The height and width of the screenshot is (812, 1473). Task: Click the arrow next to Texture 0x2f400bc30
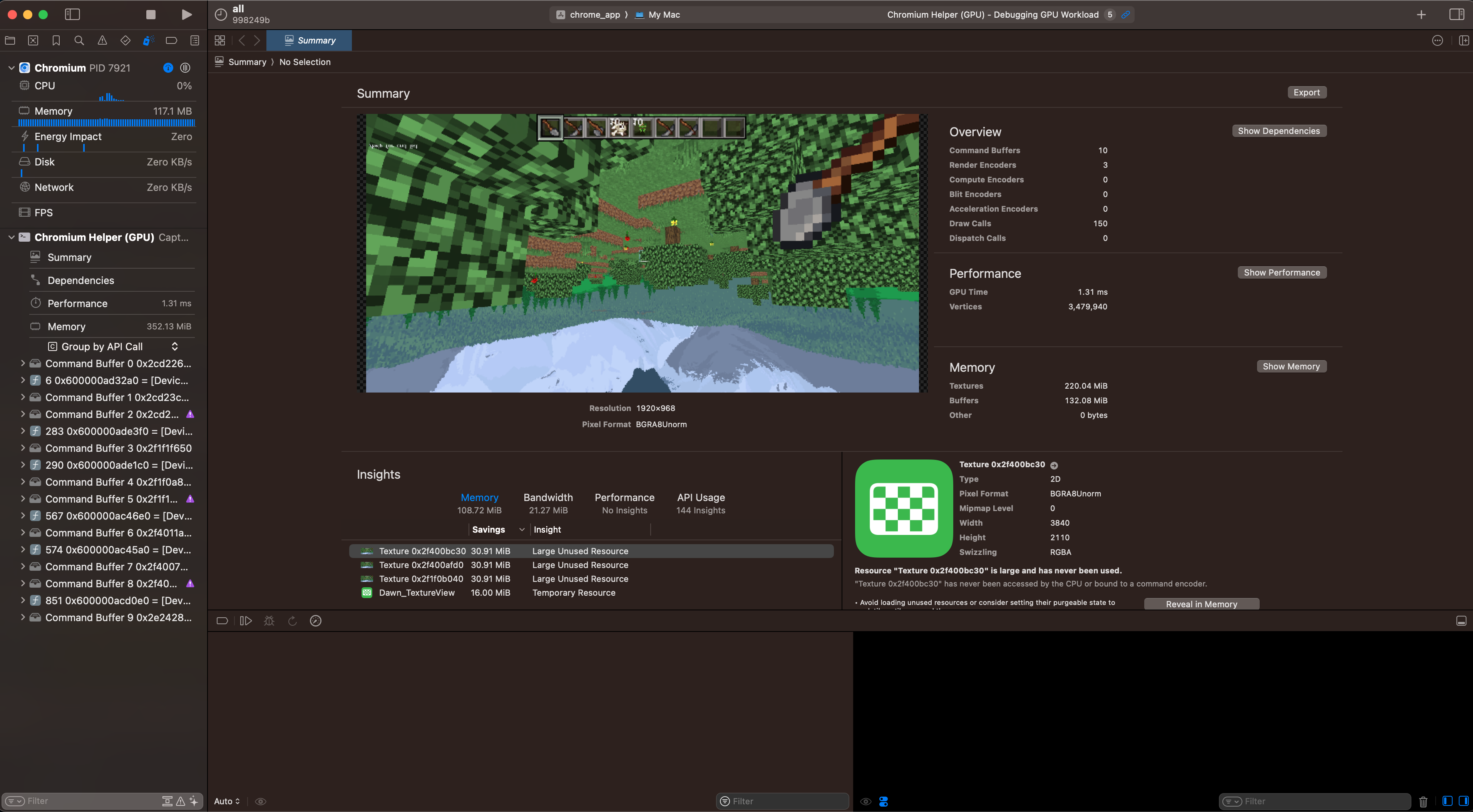1054,466
